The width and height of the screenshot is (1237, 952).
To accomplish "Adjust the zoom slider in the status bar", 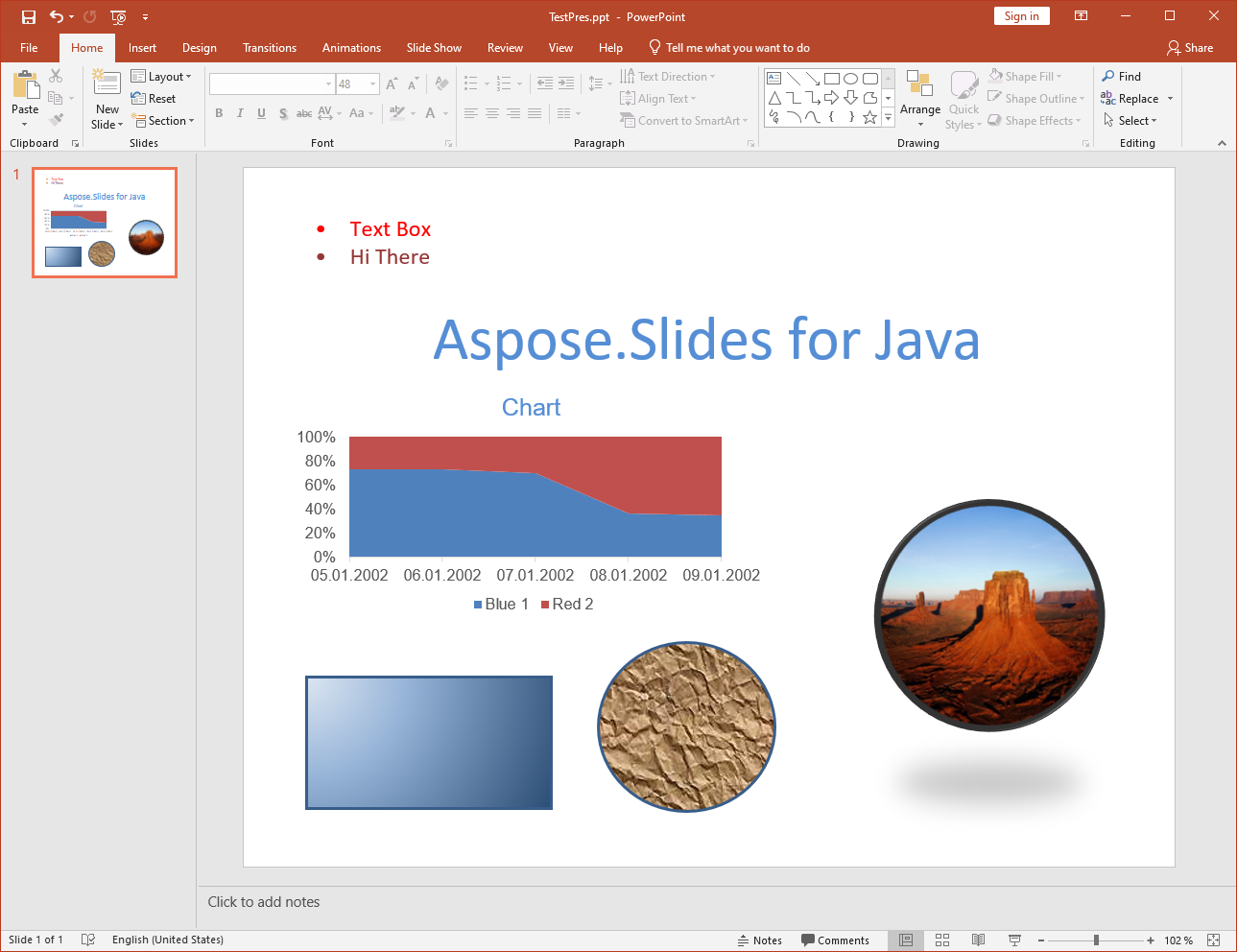I will [x=1096, y=940].
